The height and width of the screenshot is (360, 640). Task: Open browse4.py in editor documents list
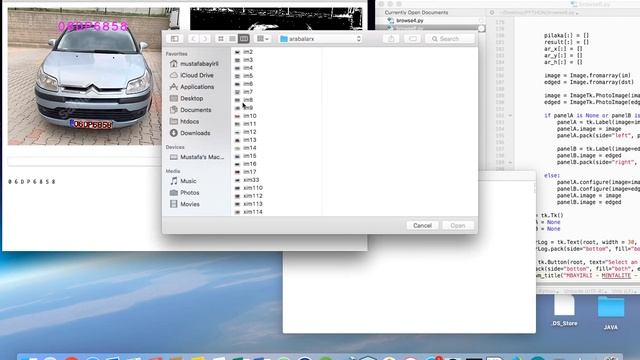click(410, 20)
